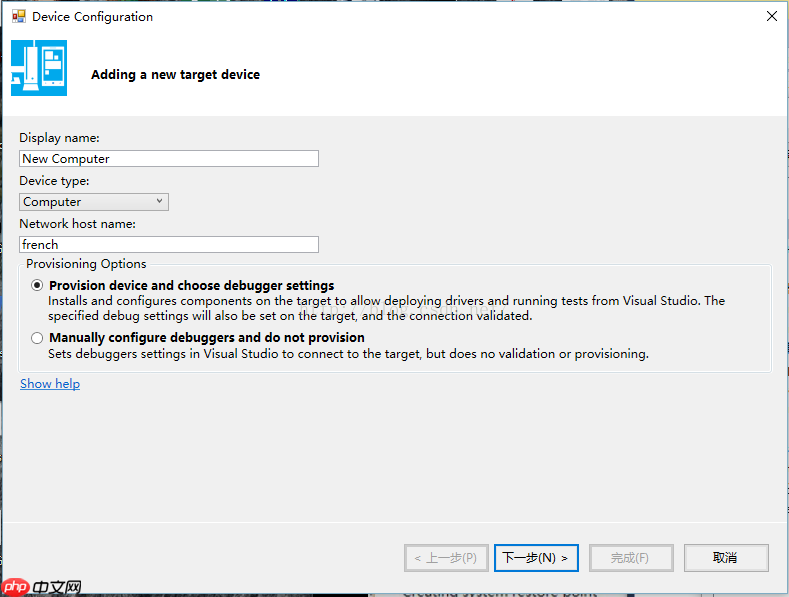Click the php logo watermark
This screenshot has width=789, height=597.
coord(16,587)
